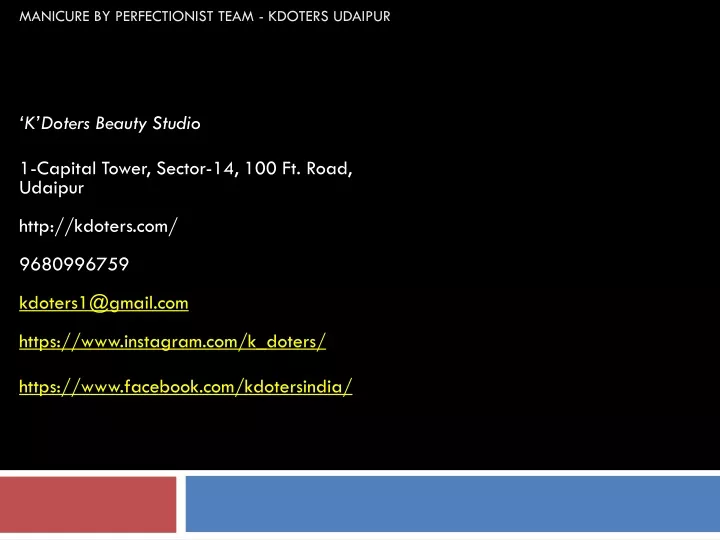Open the Instagram k_doters link
720x540 pixels.
173,342
